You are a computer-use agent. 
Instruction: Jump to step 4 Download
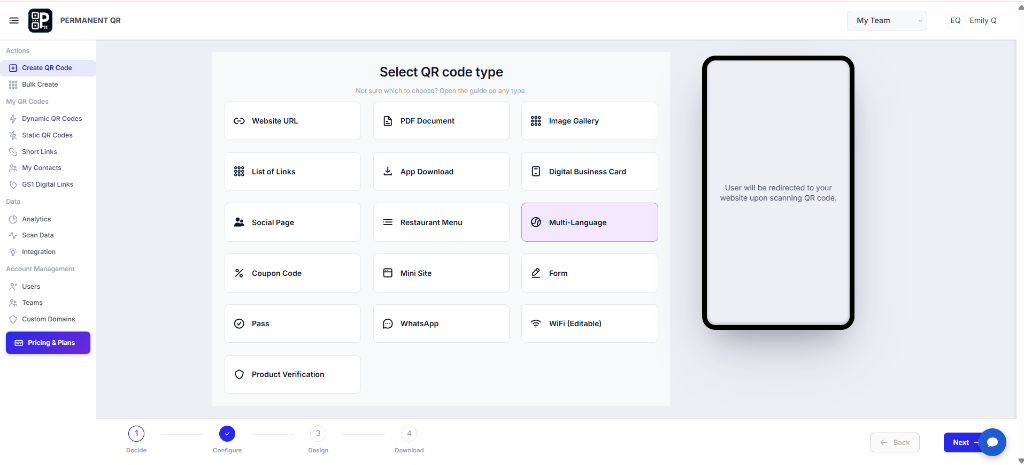[x=409, y=434]
